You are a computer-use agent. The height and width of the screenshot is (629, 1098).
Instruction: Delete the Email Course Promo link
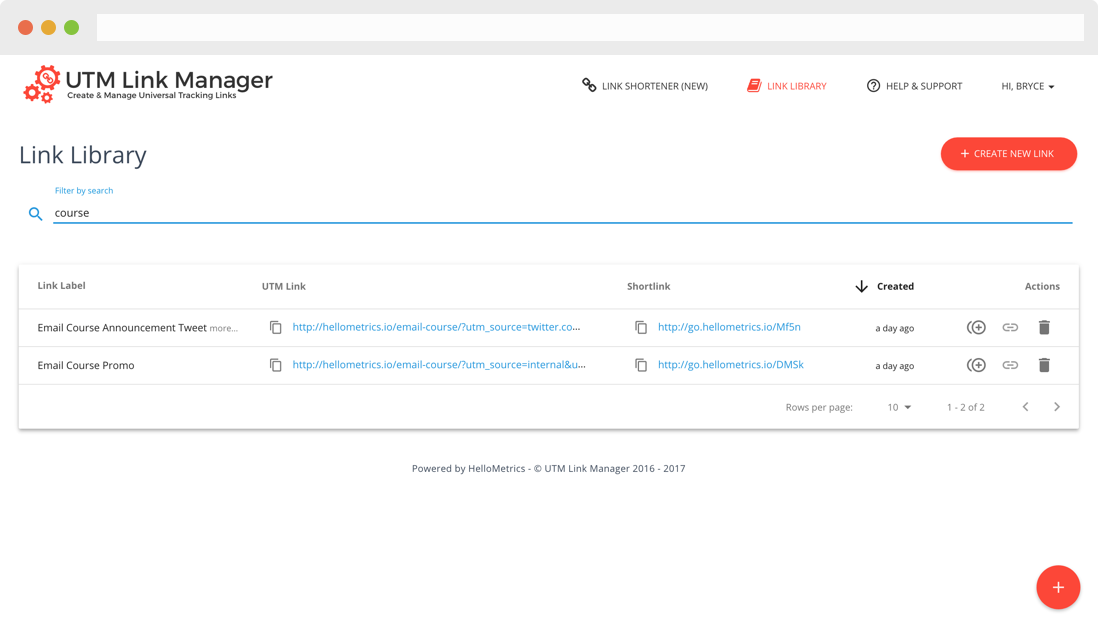[1044, 365]
